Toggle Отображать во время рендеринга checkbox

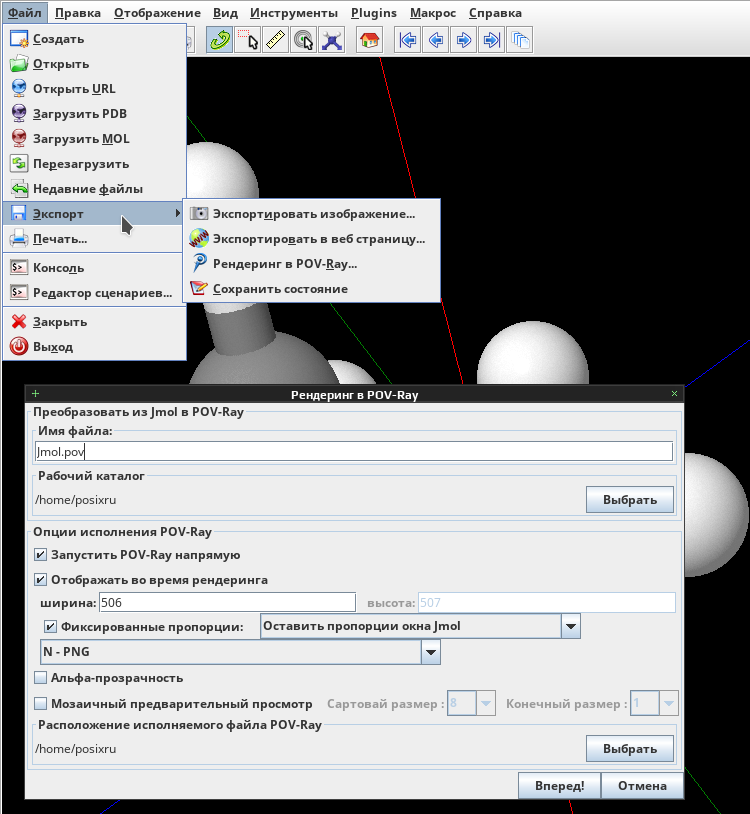(40, 579)
